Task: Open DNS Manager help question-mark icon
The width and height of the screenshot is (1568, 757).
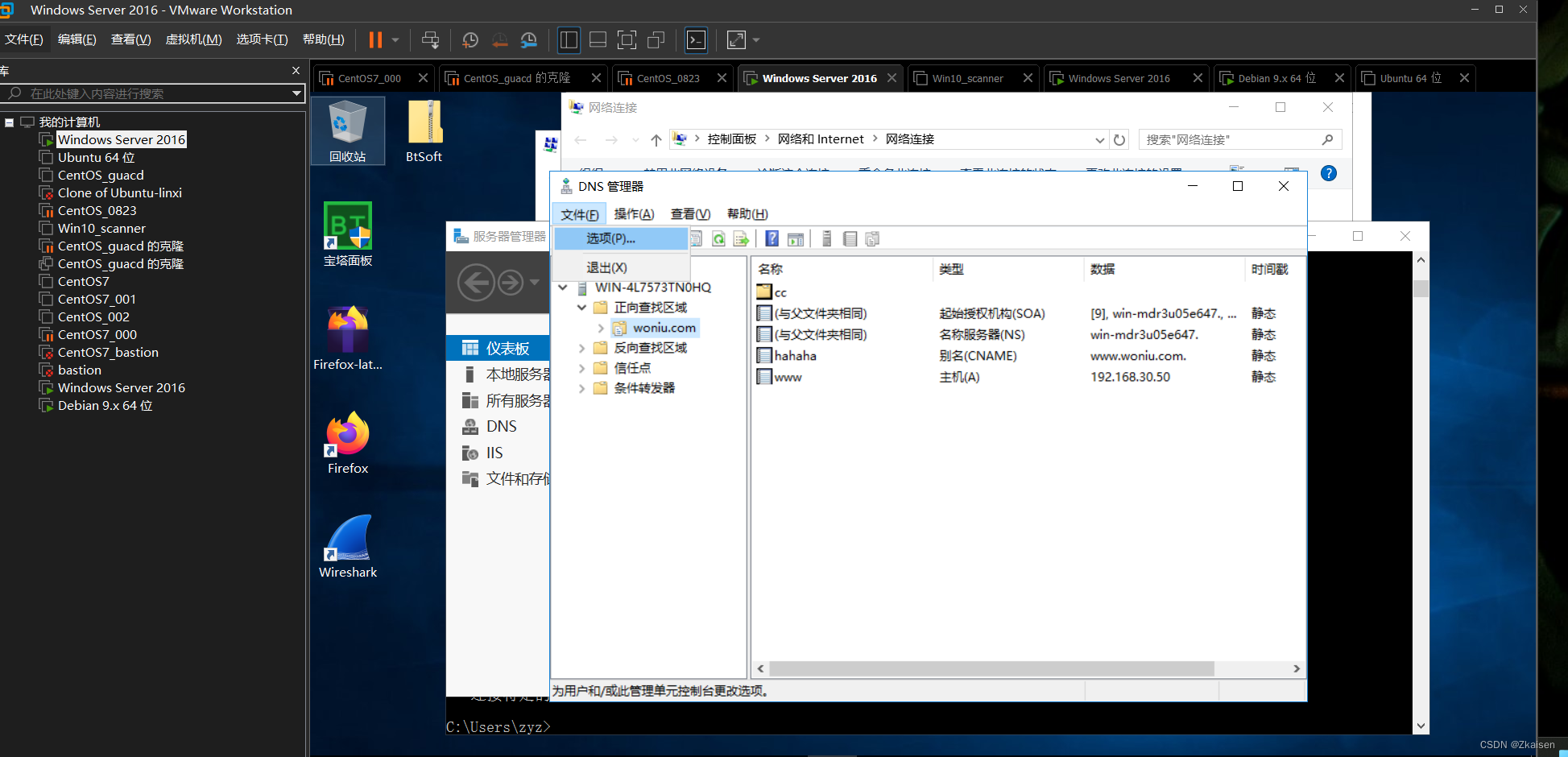Action: 772,238
